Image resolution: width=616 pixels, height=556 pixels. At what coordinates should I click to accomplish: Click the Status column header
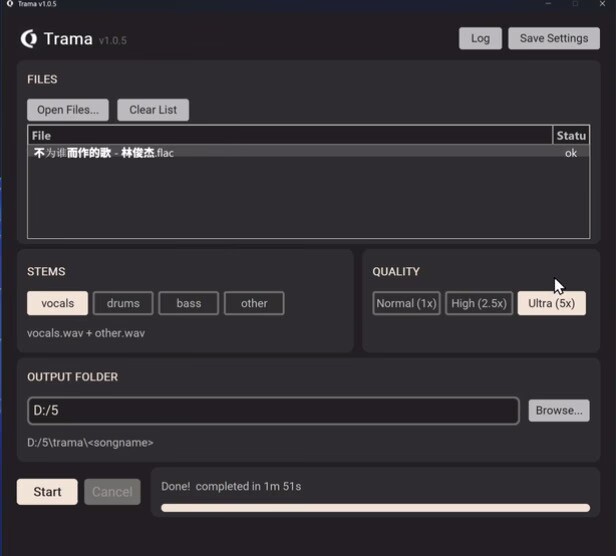click(571, 136)
